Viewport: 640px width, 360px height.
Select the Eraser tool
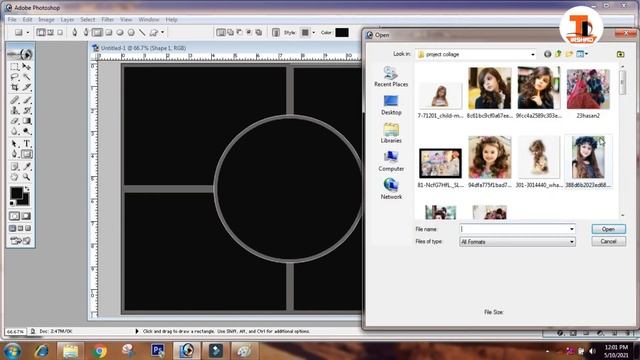(14, 121)
